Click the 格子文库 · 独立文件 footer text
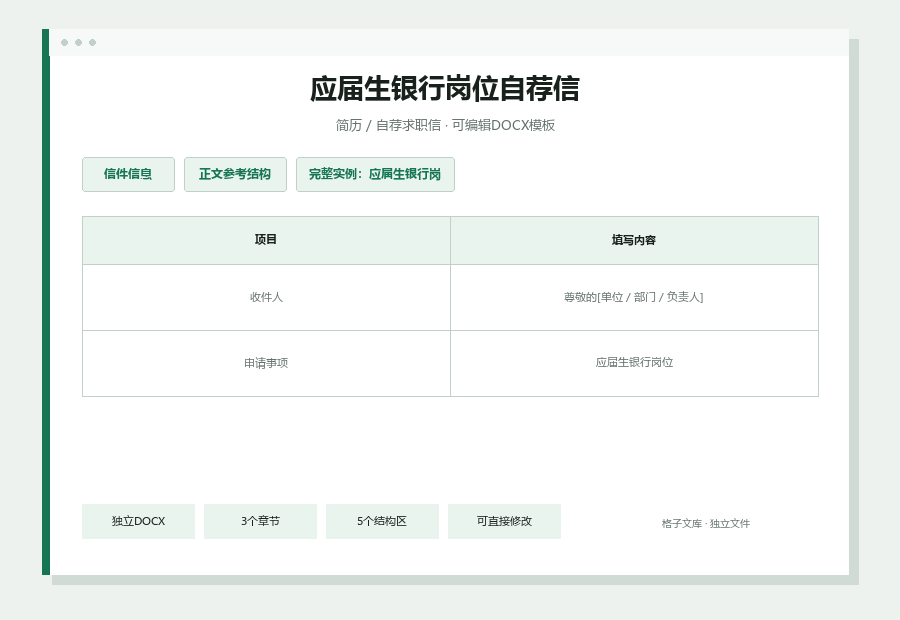The width and height of the screenshot is (900, 620). click(x=705, y=524)
